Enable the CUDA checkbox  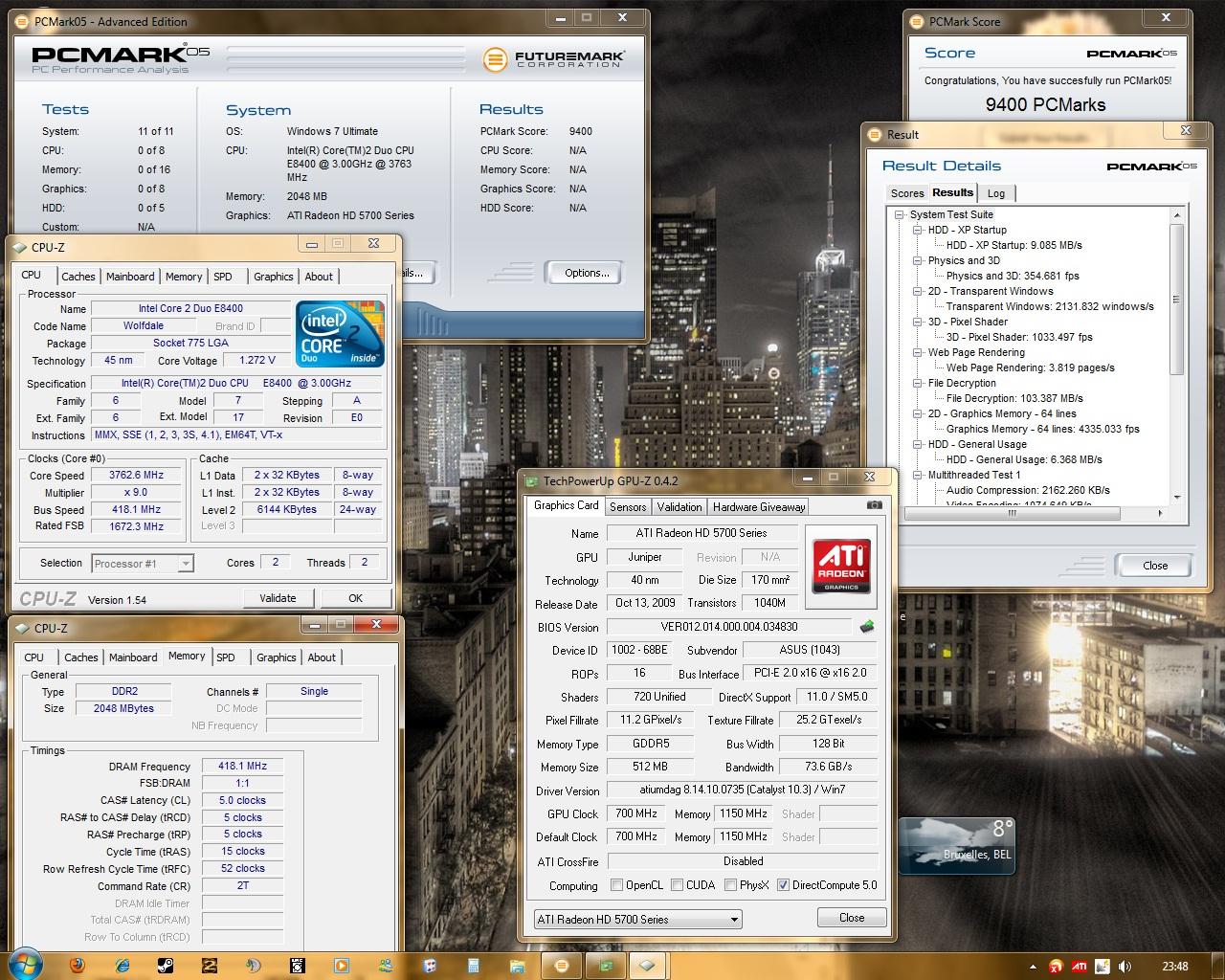677,885
